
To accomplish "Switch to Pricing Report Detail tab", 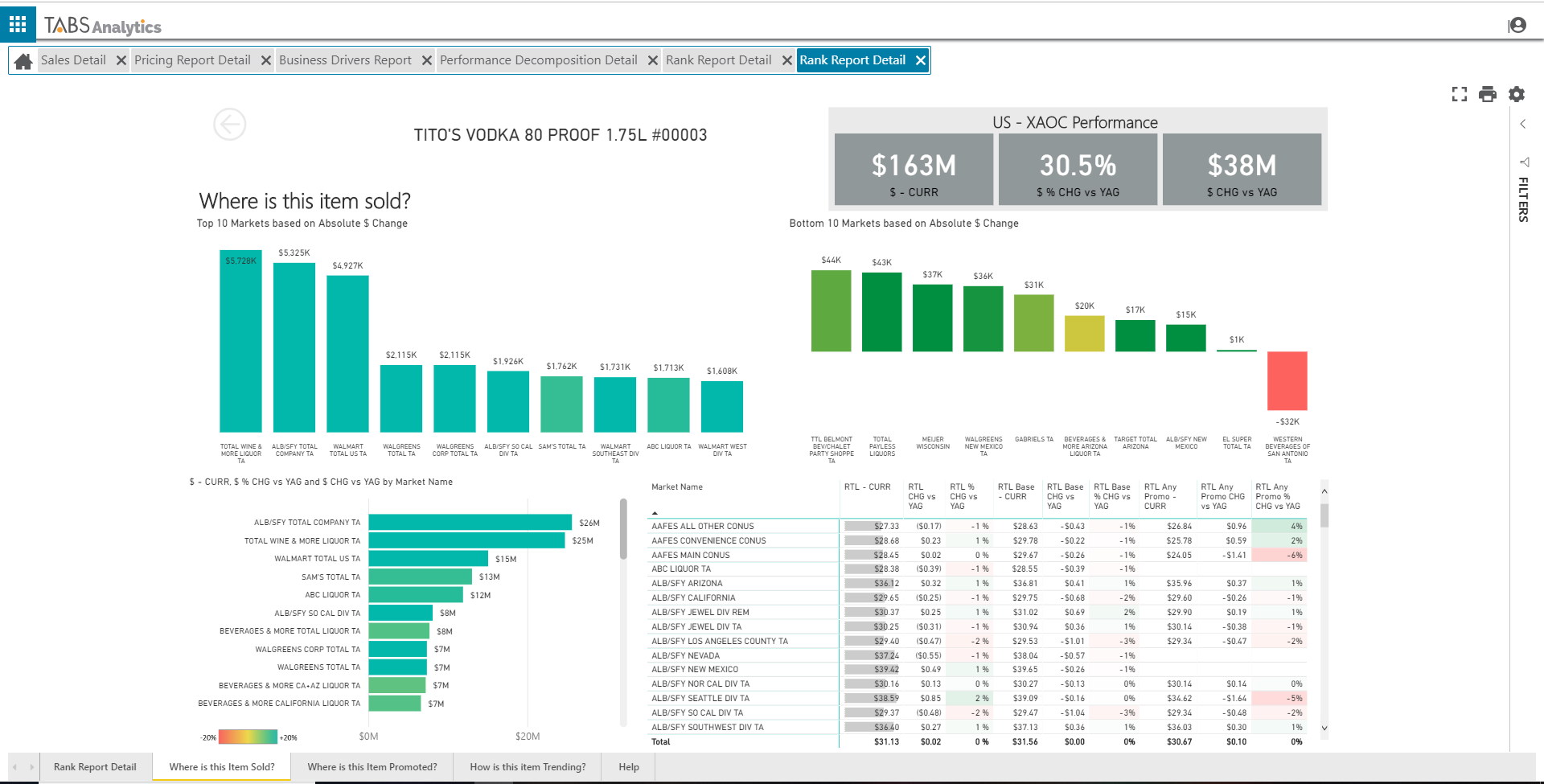I will pos(192,60).
